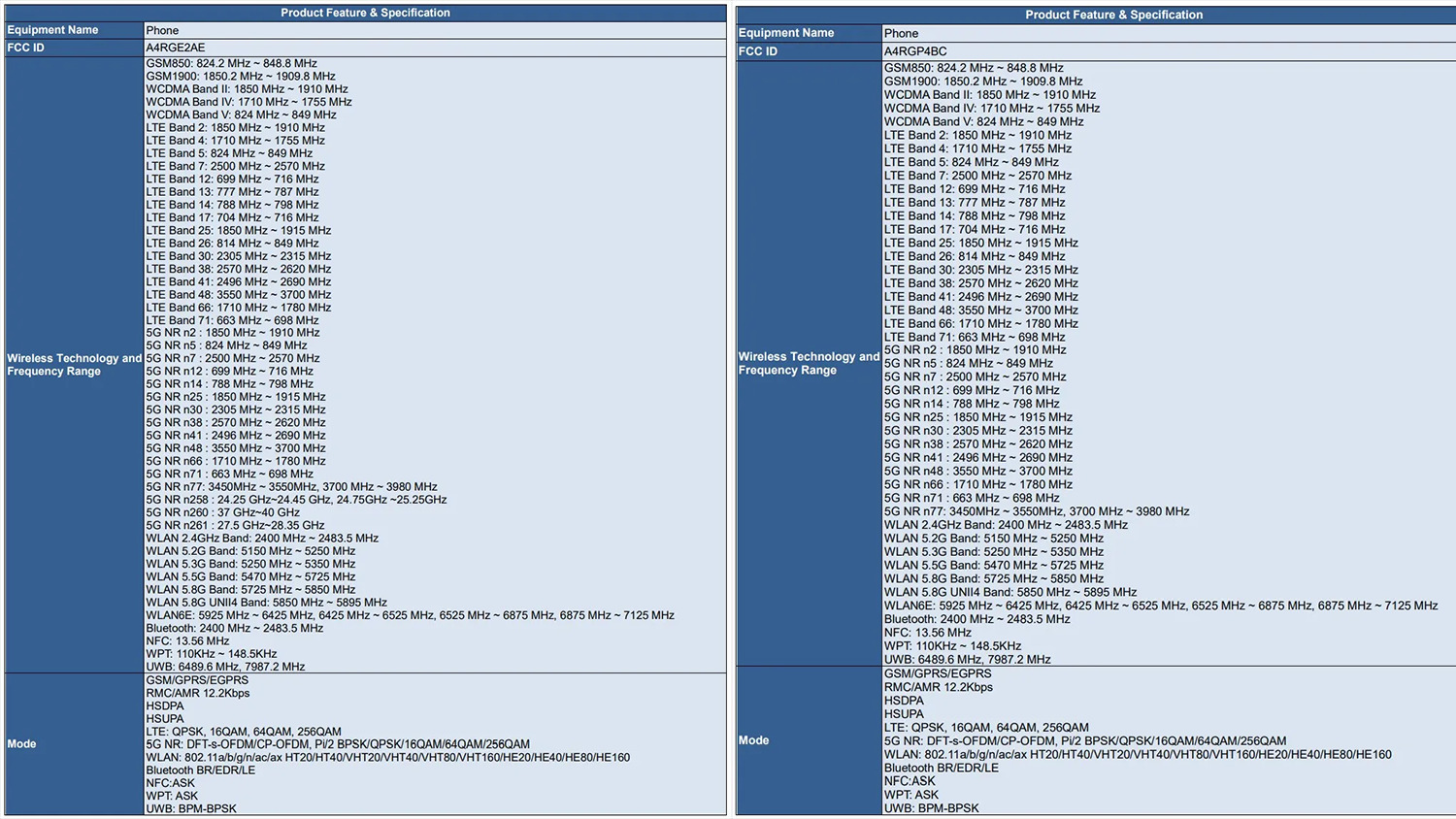
Task: Select Equipment Name label in left table
Action: click(x=52, y=30)
